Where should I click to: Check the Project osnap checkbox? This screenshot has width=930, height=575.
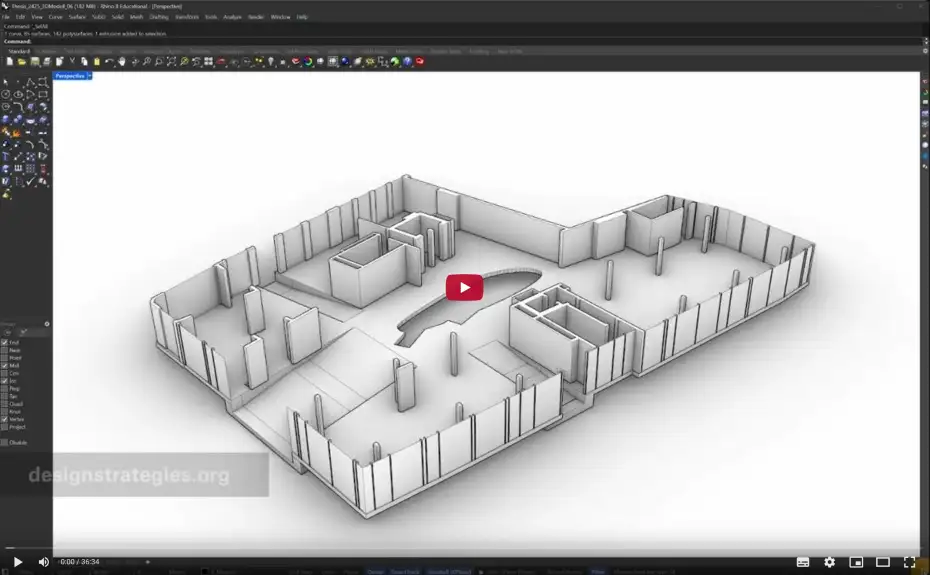(5, 427)
